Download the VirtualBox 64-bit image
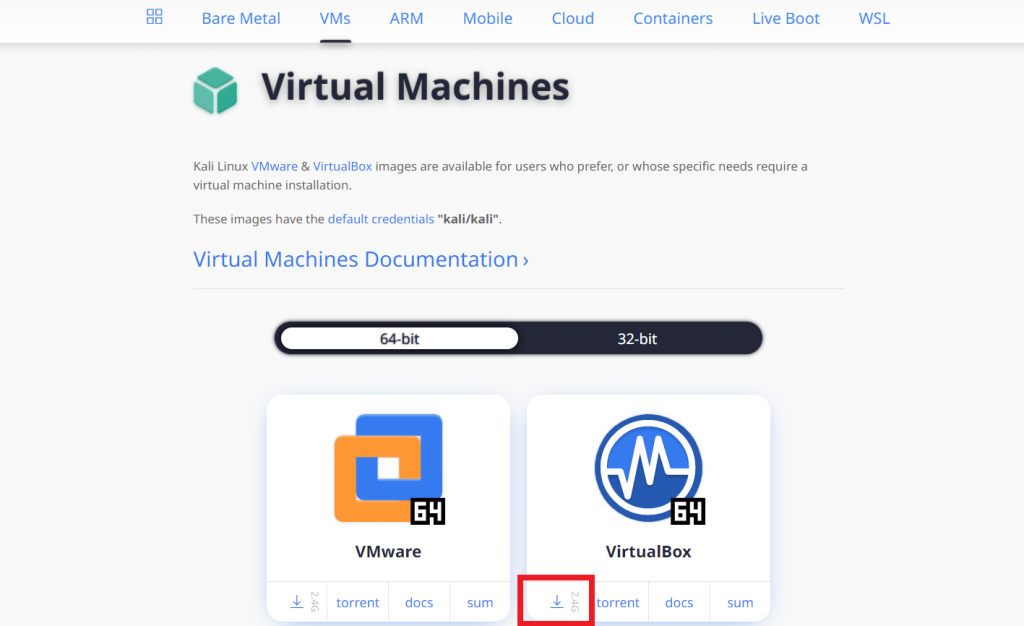 coord(557,602)
